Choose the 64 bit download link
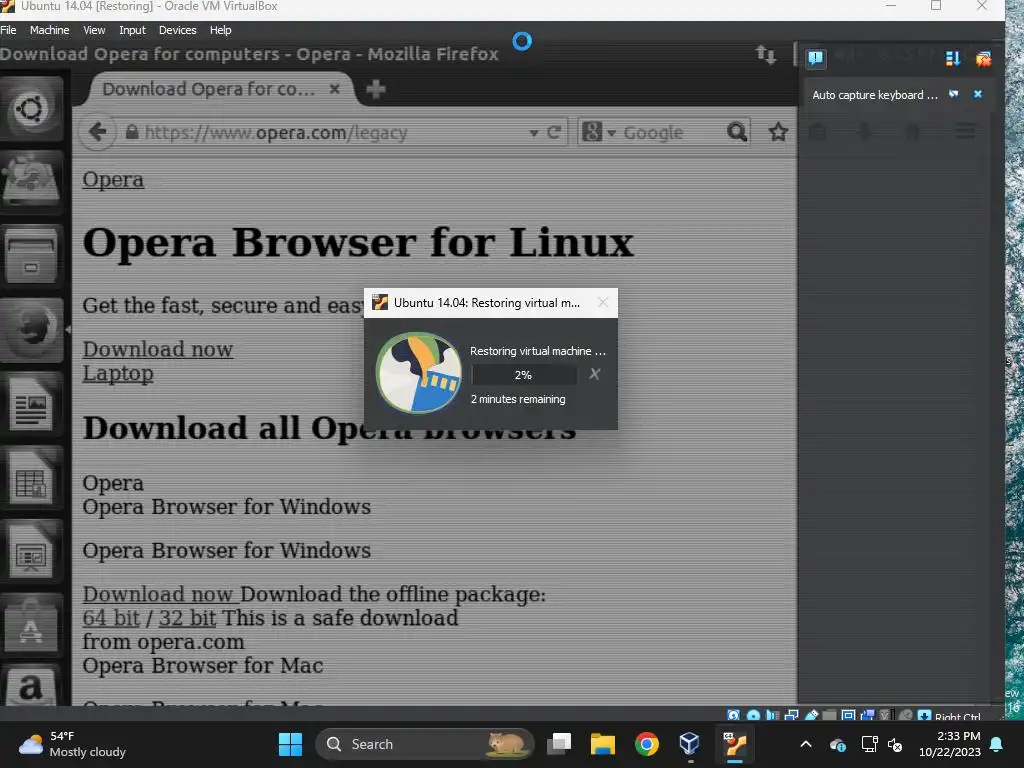Image resolution: width=1024 pixels, height=768 pixels. (x=111, y=618)
